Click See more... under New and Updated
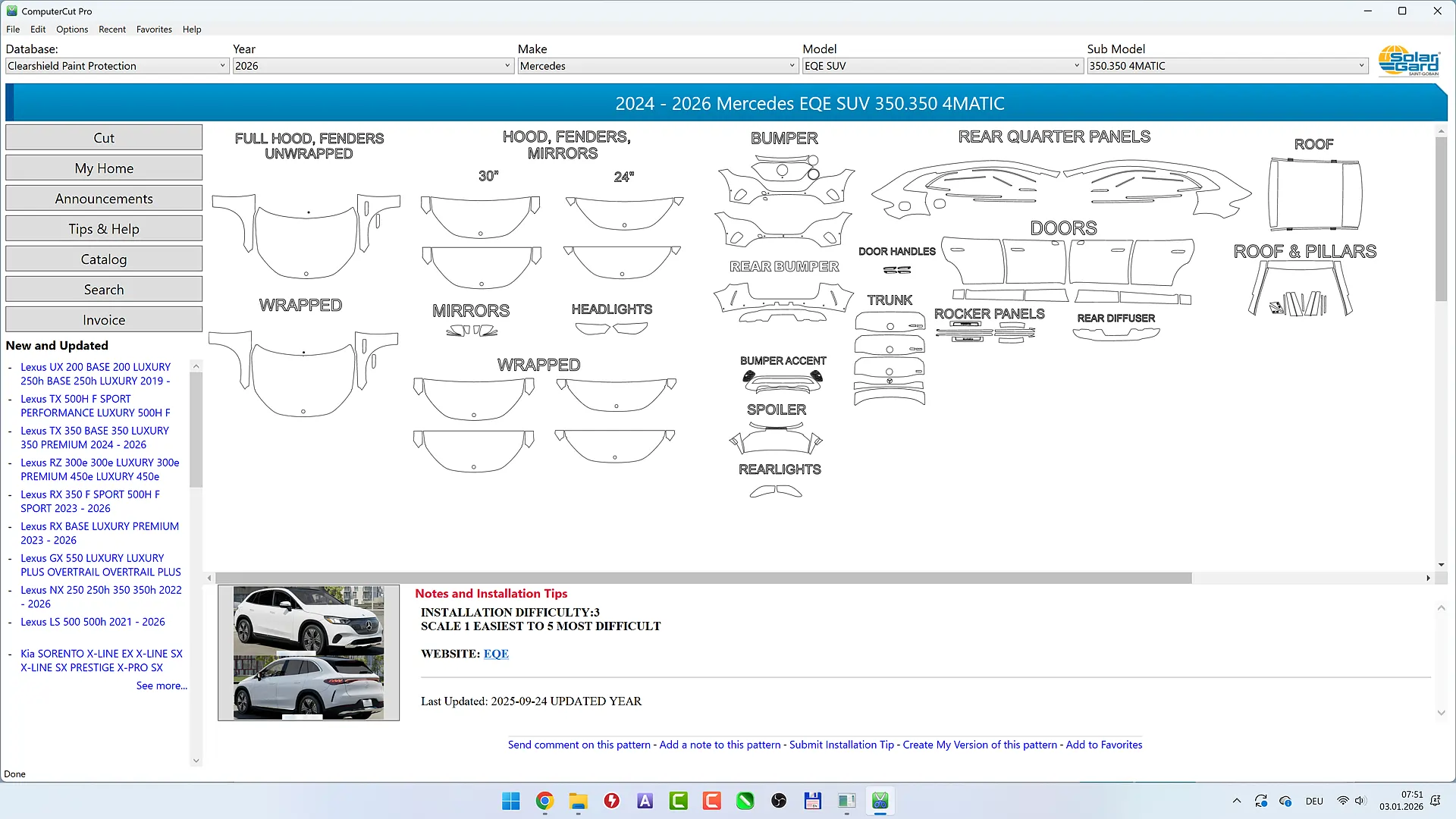Viewport: 1456px width, 819px height. click(162, 686)
